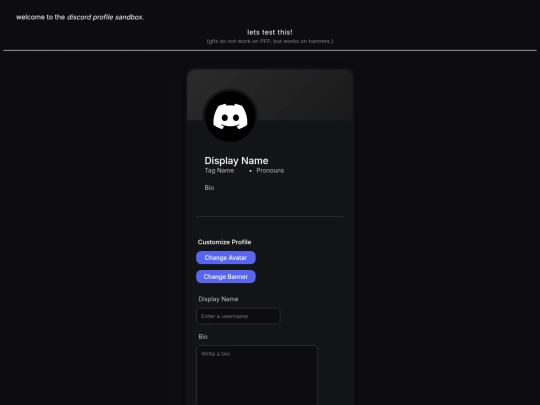Viewport: 540px width, 405px height.
Task: Click the Pronouns text in profile
Action: (270, 170)
